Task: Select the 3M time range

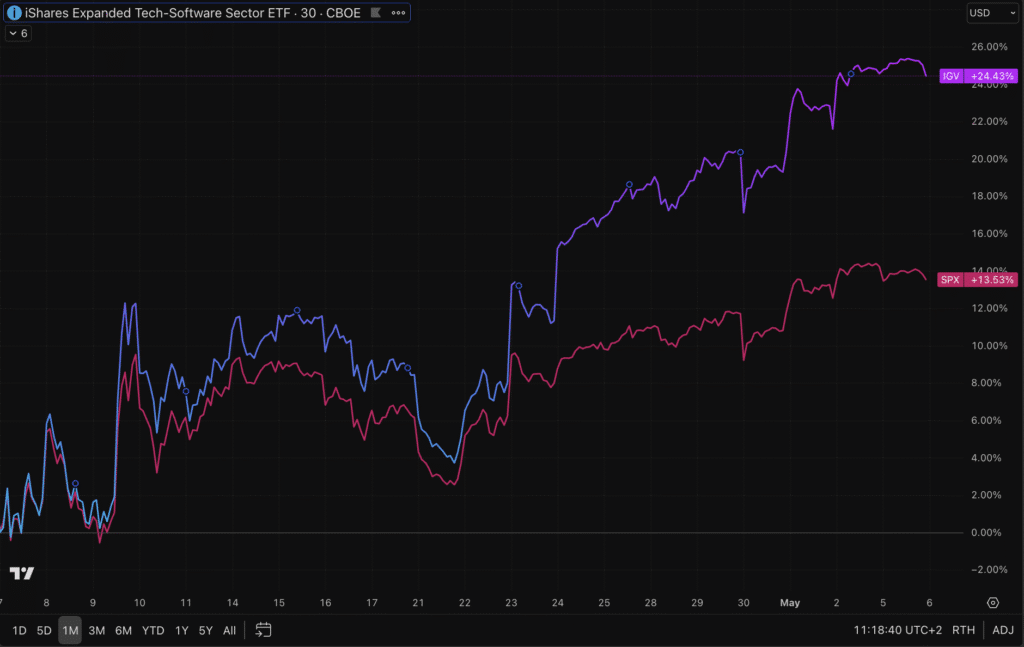Action: [x=97, y=630]
